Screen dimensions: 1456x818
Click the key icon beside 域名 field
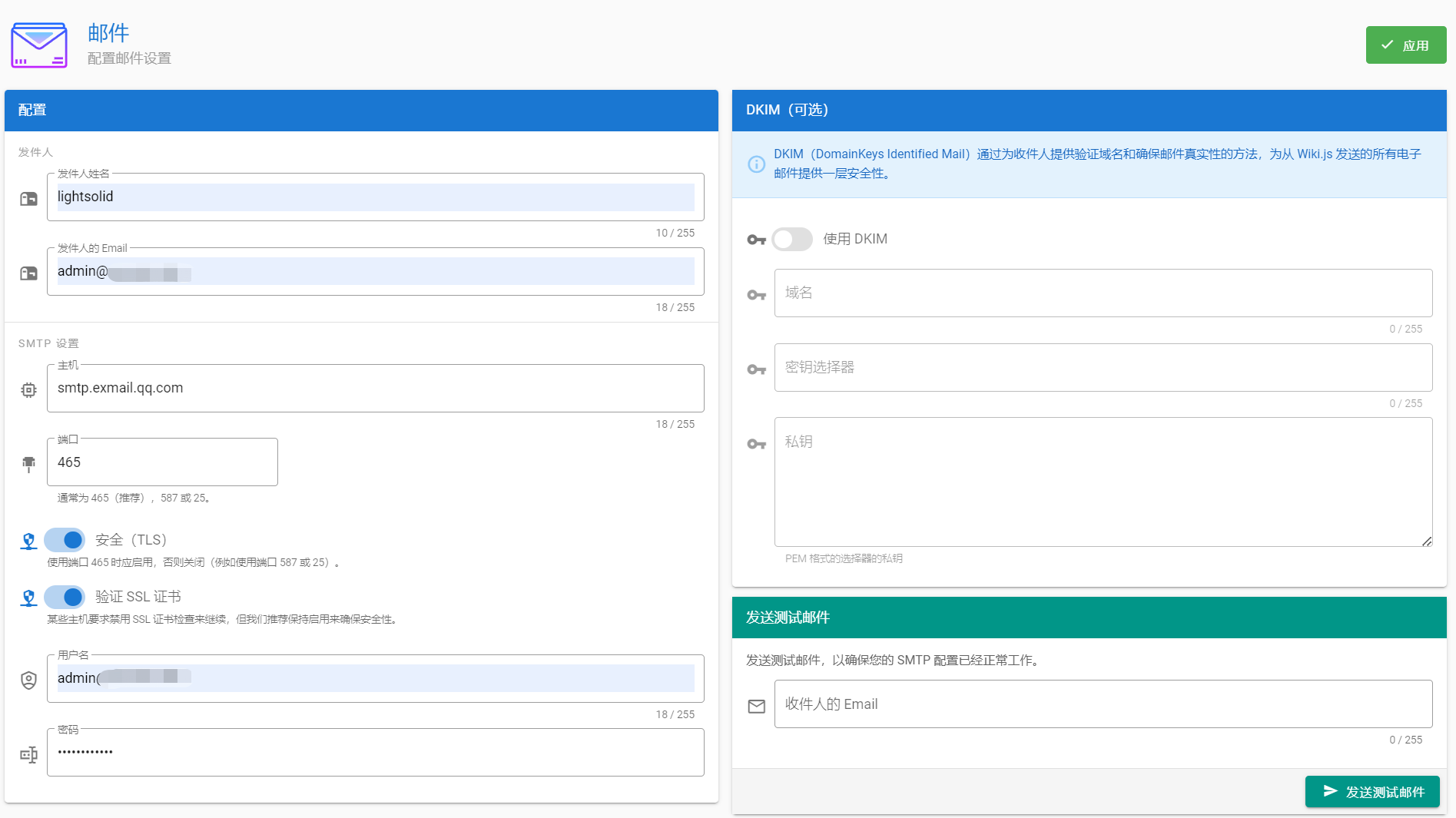coord(757,295)
